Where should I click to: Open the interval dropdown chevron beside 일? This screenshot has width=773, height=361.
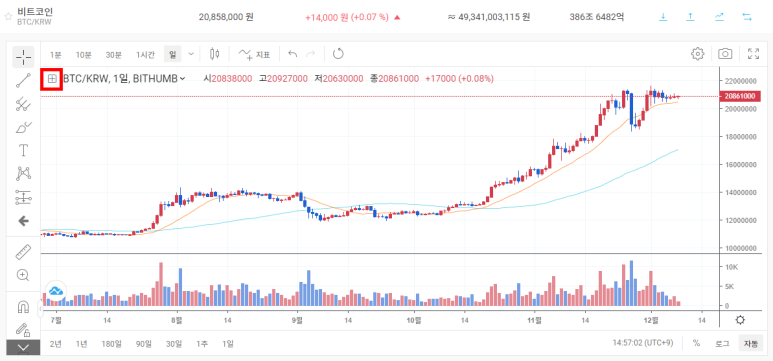point(191,54)
